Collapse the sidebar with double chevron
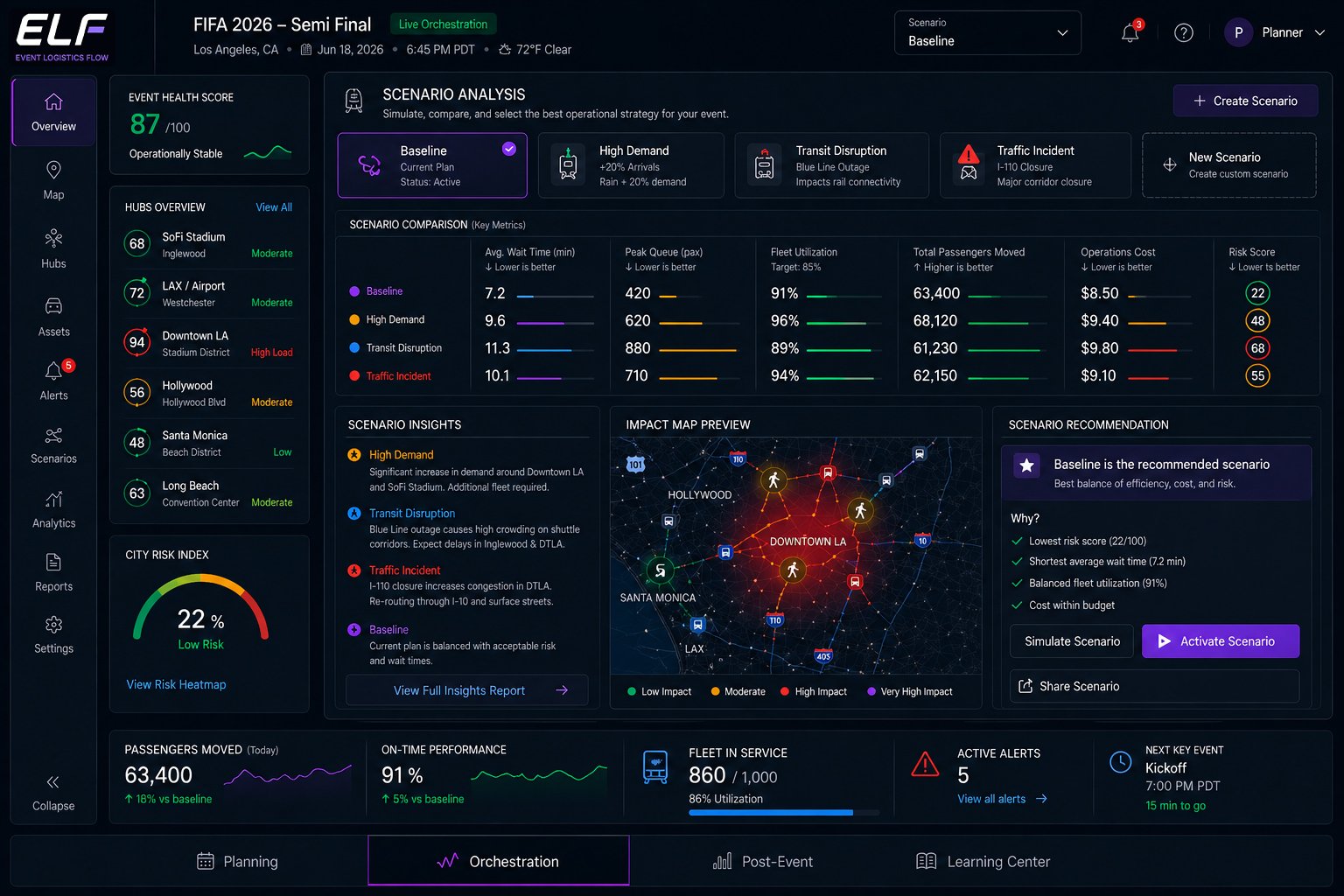The width and height of the screenshot is (1344, 896). pyautogui.click(x=53, y=792)
